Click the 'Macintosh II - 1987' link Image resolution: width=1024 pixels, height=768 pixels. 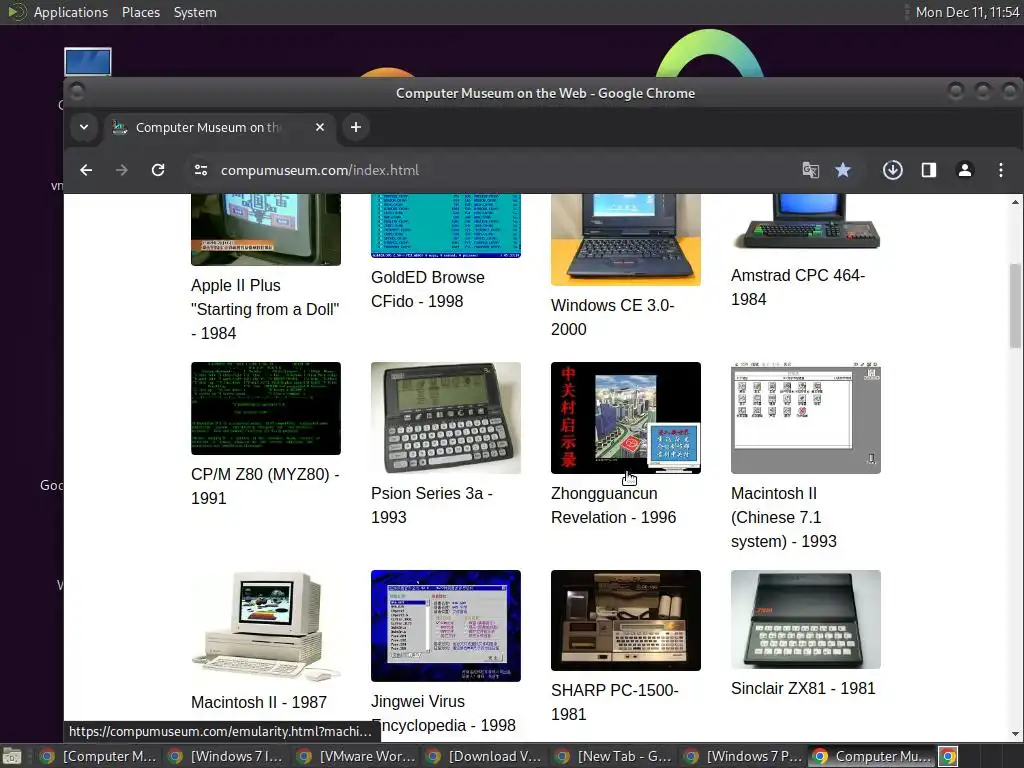[259, 702]
